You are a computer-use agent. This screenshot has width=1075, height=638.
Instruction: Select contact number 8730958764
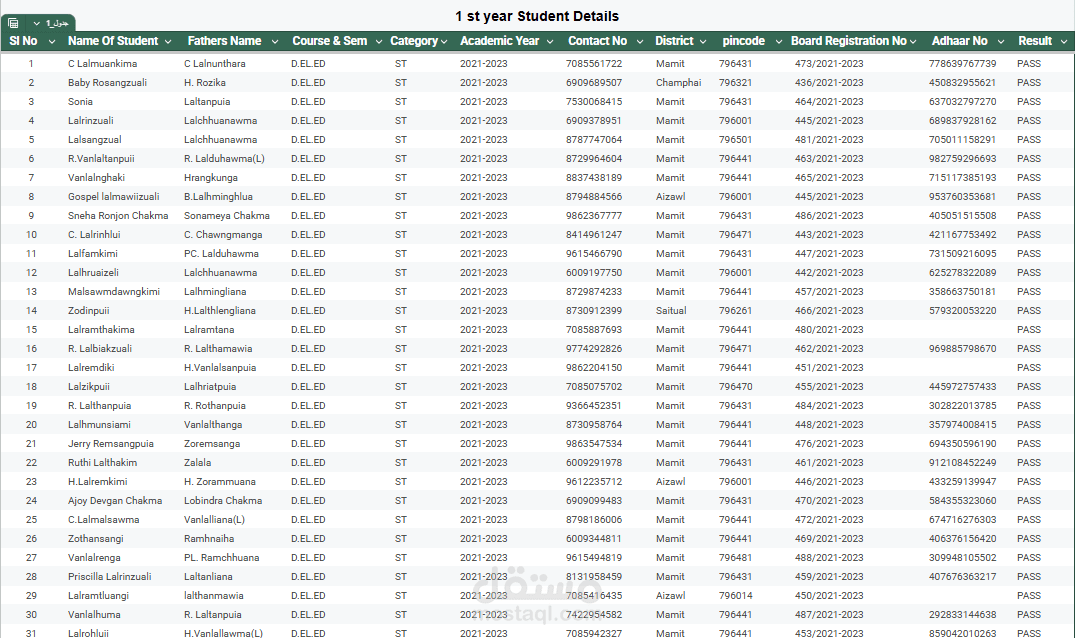click(594, 425)
